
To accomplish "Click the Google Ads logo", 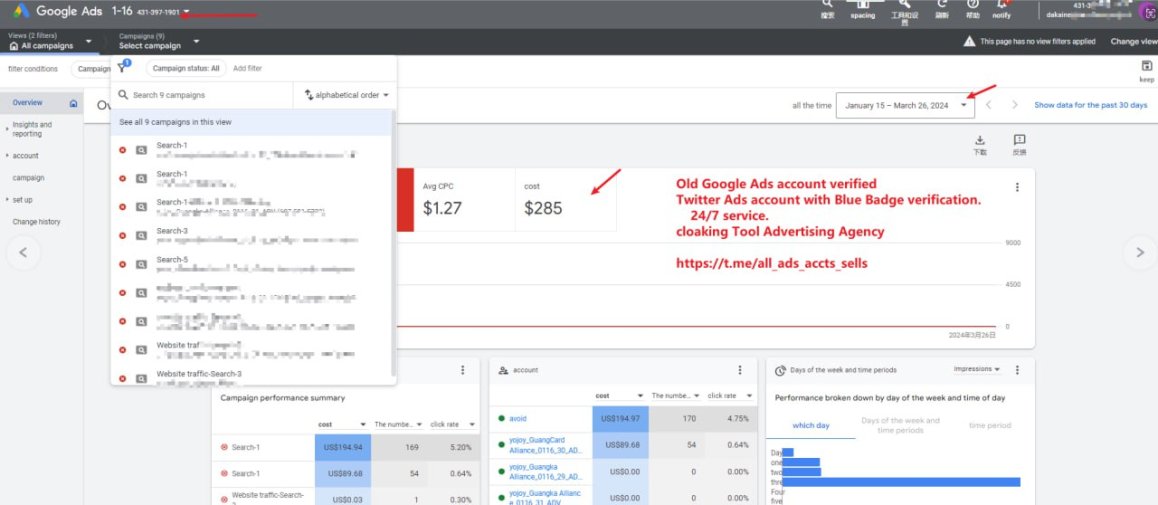I will pos(20,11).
